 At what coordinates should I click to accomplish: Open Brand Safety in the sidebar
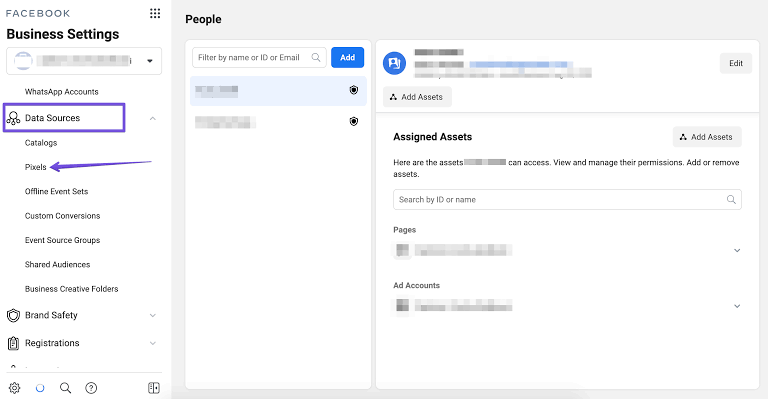[51, 315]
